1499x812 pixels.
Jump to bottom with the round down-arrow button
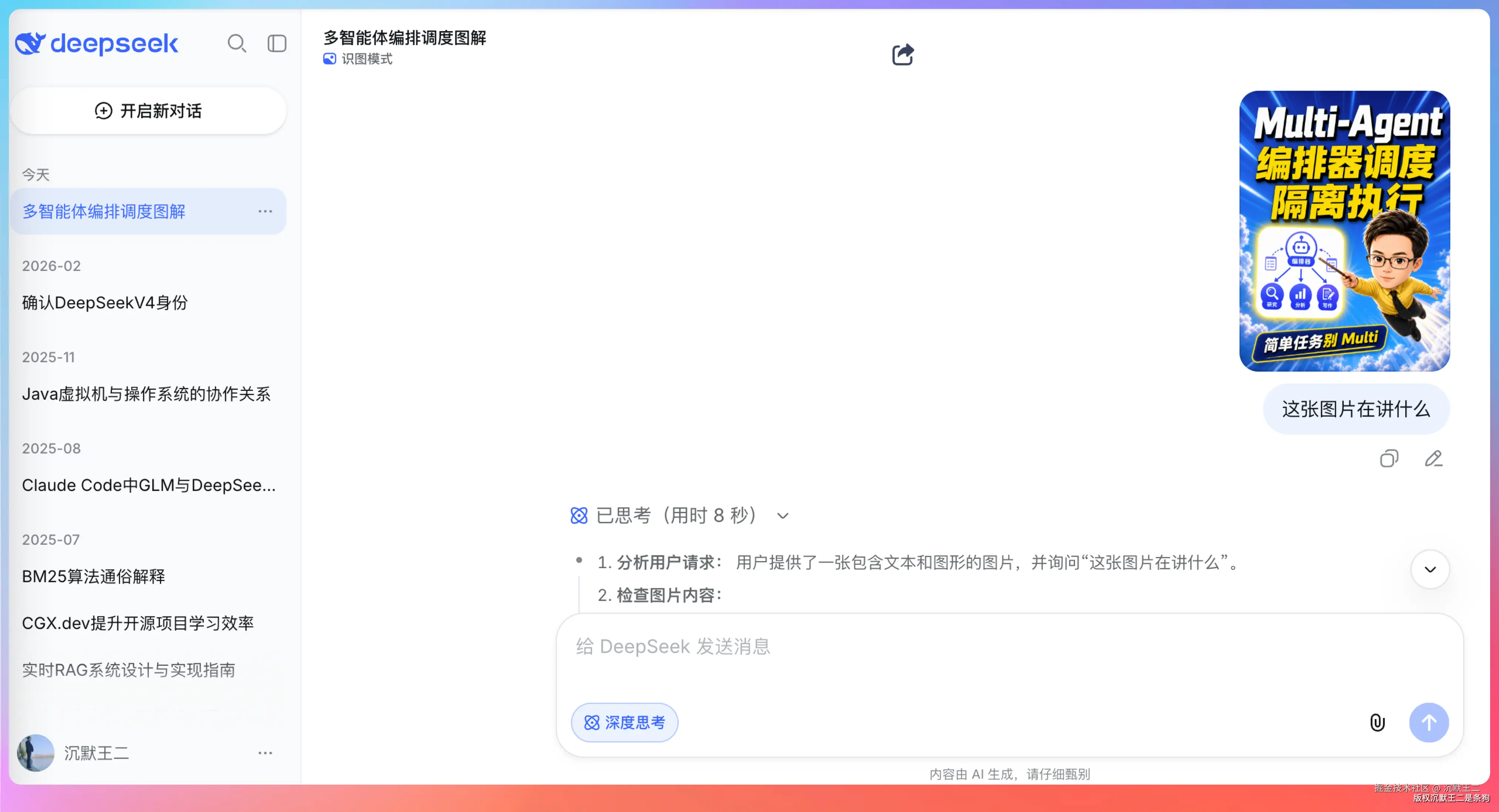click(x=1430, y=570)
